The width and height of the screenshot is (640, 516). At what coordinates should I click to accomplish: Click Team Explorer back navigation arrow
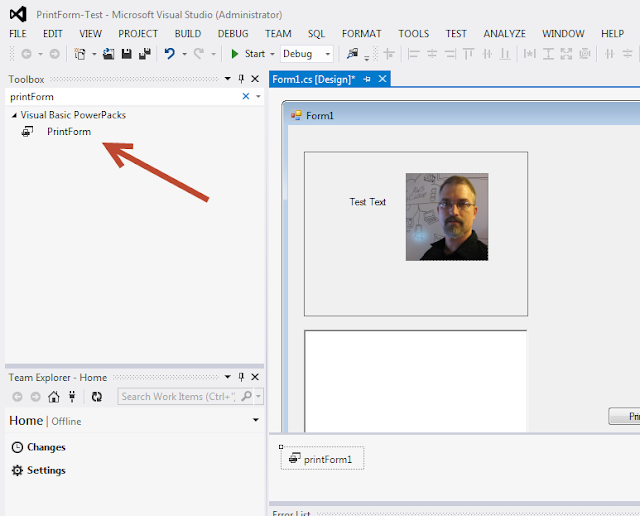[17, 396]
